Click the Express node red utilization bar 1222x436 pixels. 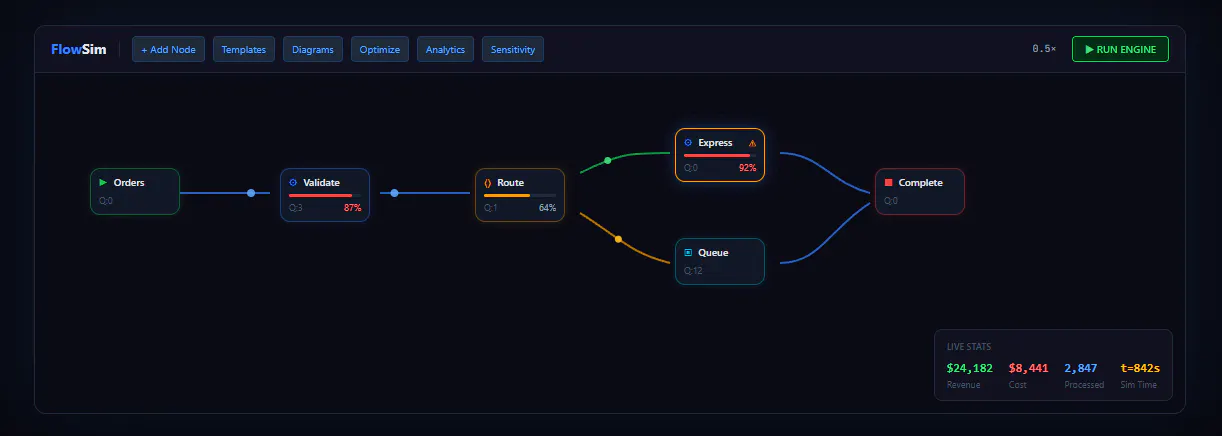pos(717,155)
